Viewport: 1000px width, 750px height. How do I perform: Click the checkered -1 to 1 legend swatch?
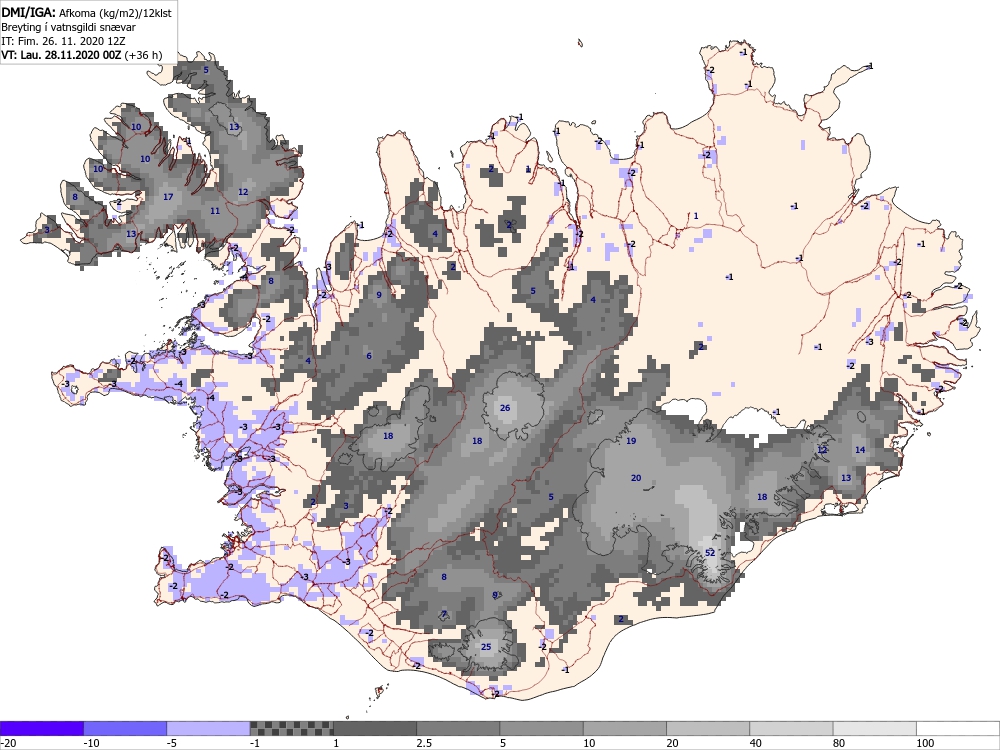tap(291, 728)
